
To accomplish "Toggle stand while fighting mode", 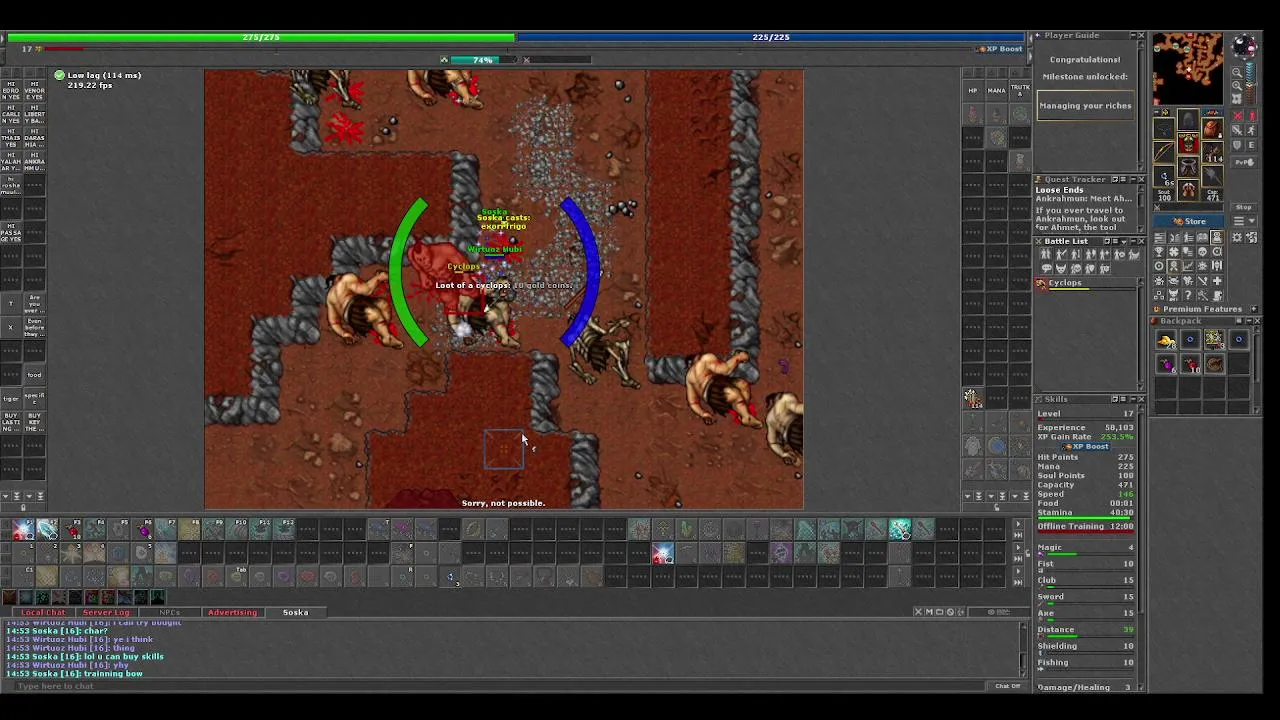I will 1251,116.
